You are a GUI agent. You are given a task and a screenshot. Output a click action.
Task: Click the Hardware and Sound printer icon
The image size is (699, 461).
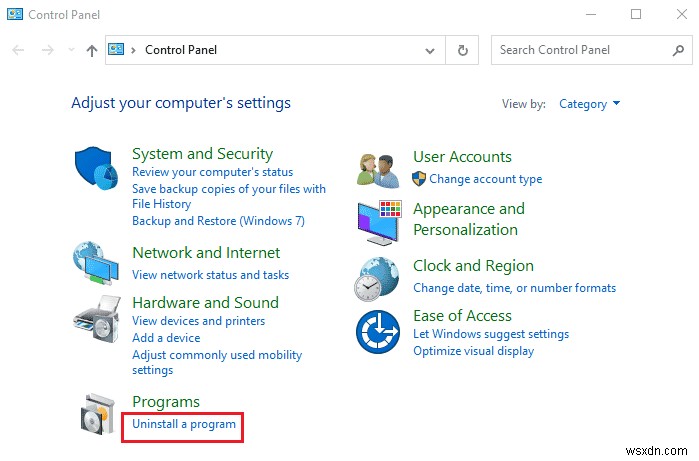(98, 322)
